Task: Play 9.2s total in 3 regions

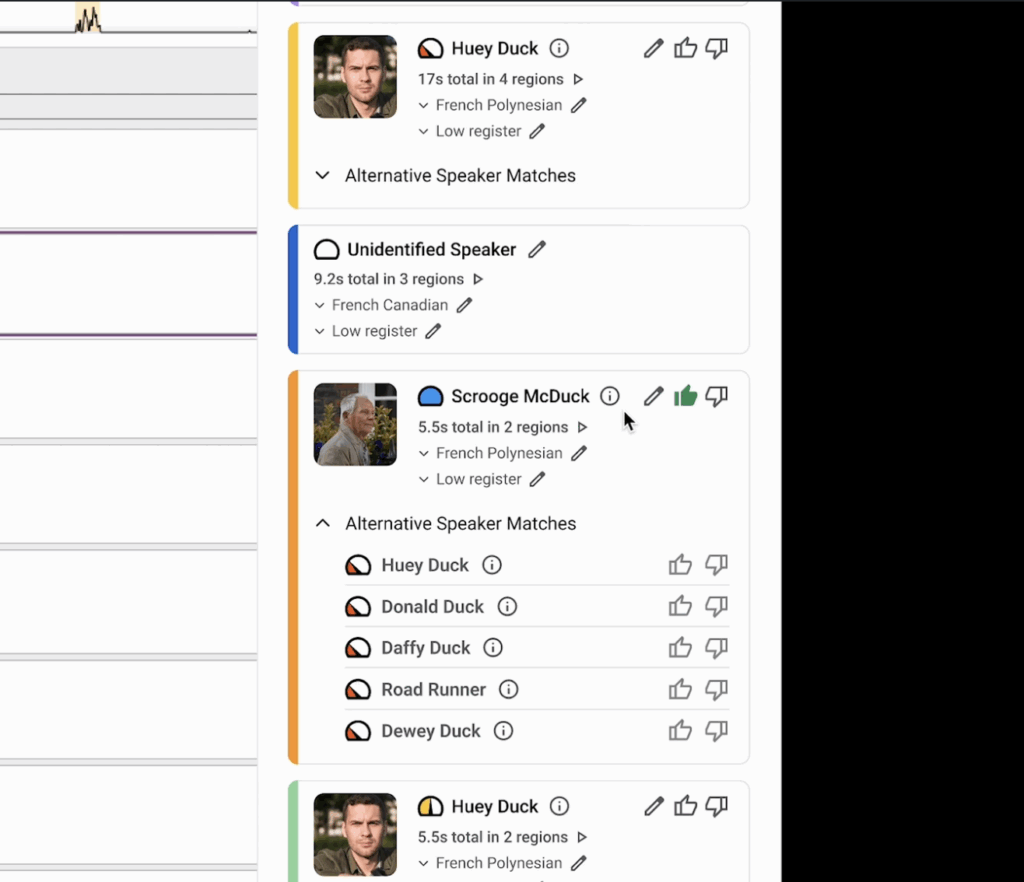Action: pyautogui.click(x=478, y=279)
